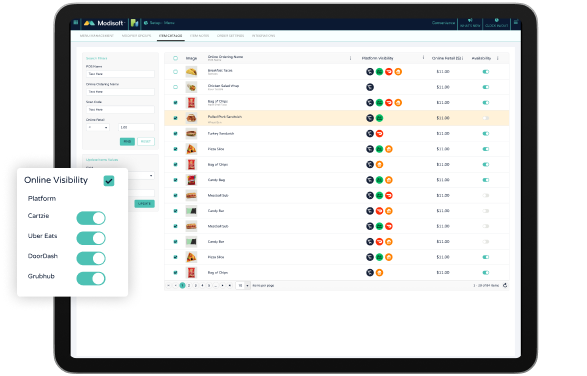The image size is (587, 376).
Task: Toggle visibility for the Pulled Pork Sandwich row
Action: click(x=486, y=118)
